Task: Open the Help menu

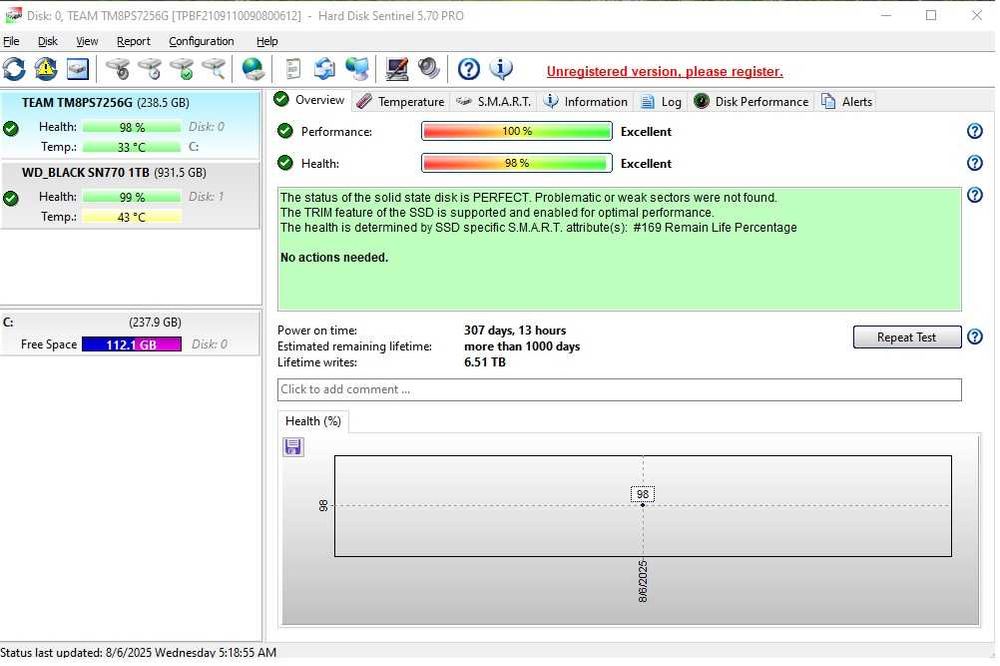Action: [x=267, y=41]
